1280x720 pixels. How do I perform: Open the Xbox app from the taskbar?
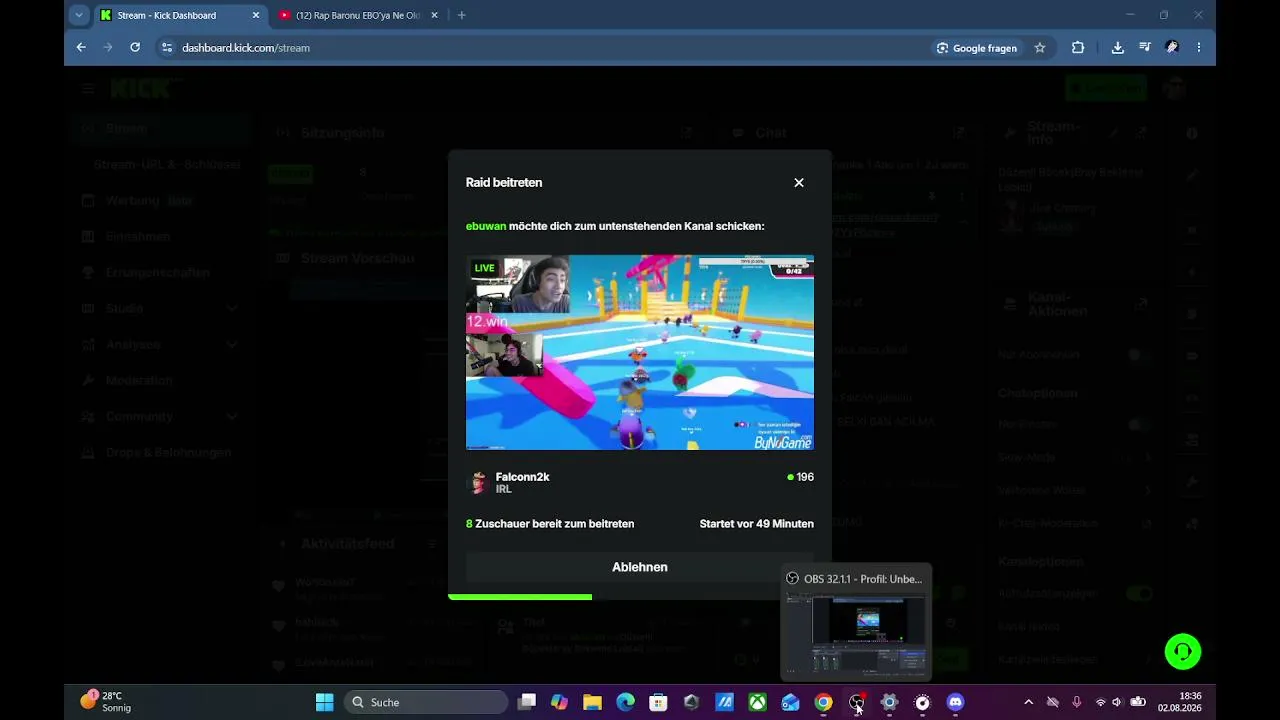(757, 702)
